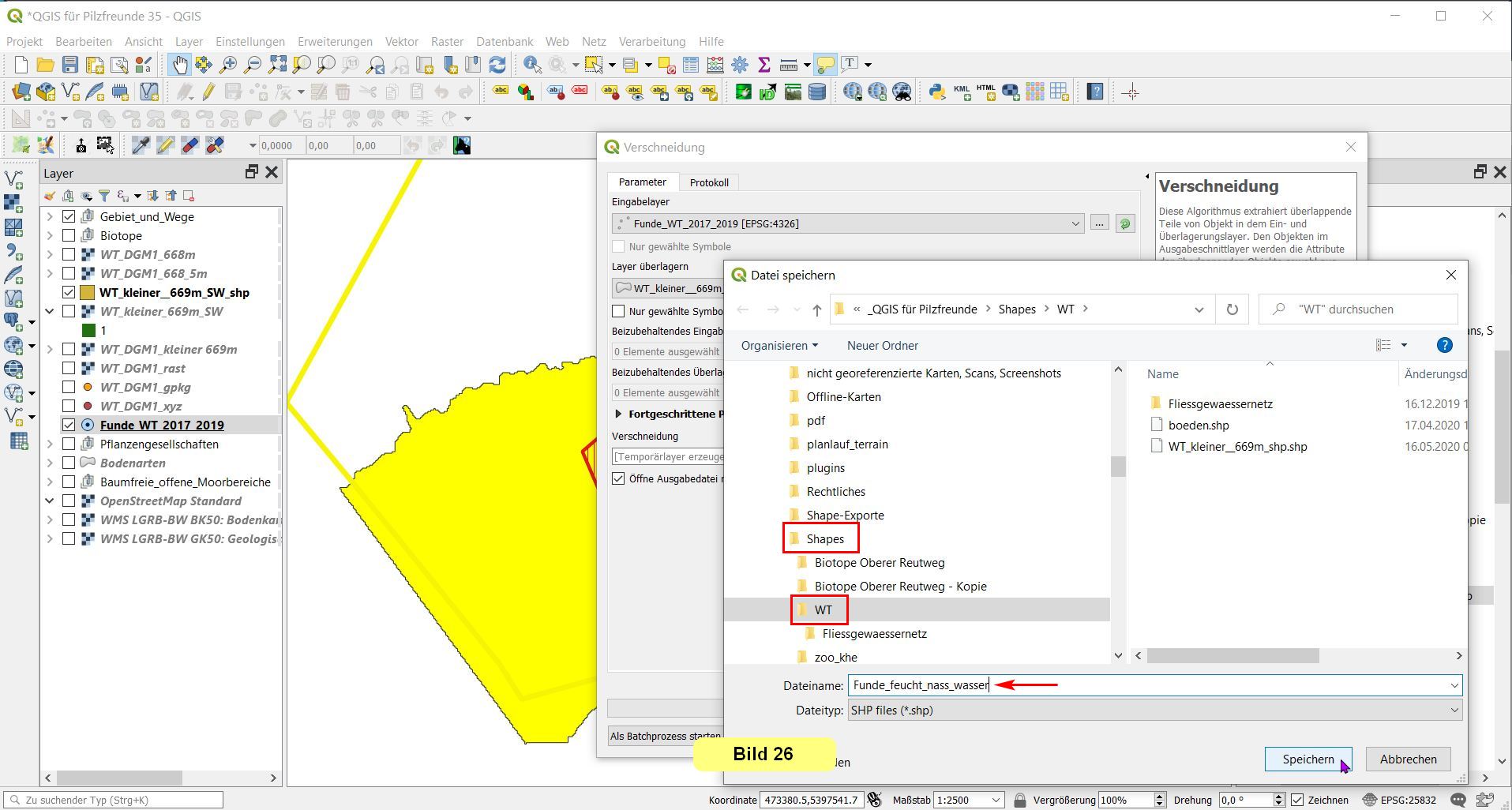Uncheck the Gebiet_und_Wege layer checkbox
This screenshot has height=810, width=1512.
click(69, 216)
